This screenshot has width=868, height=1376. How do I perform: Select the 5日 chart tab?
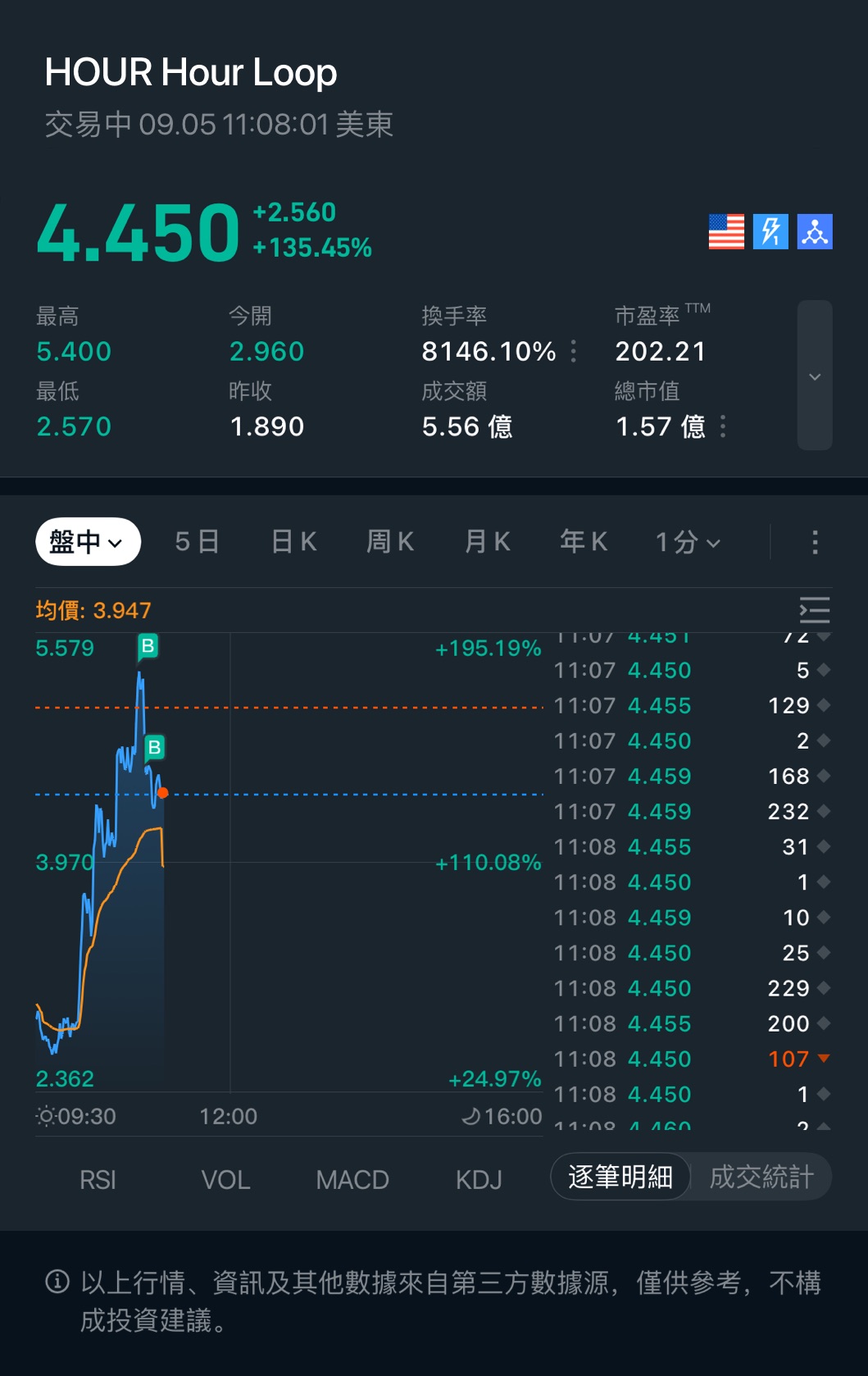tap(197, 542)
